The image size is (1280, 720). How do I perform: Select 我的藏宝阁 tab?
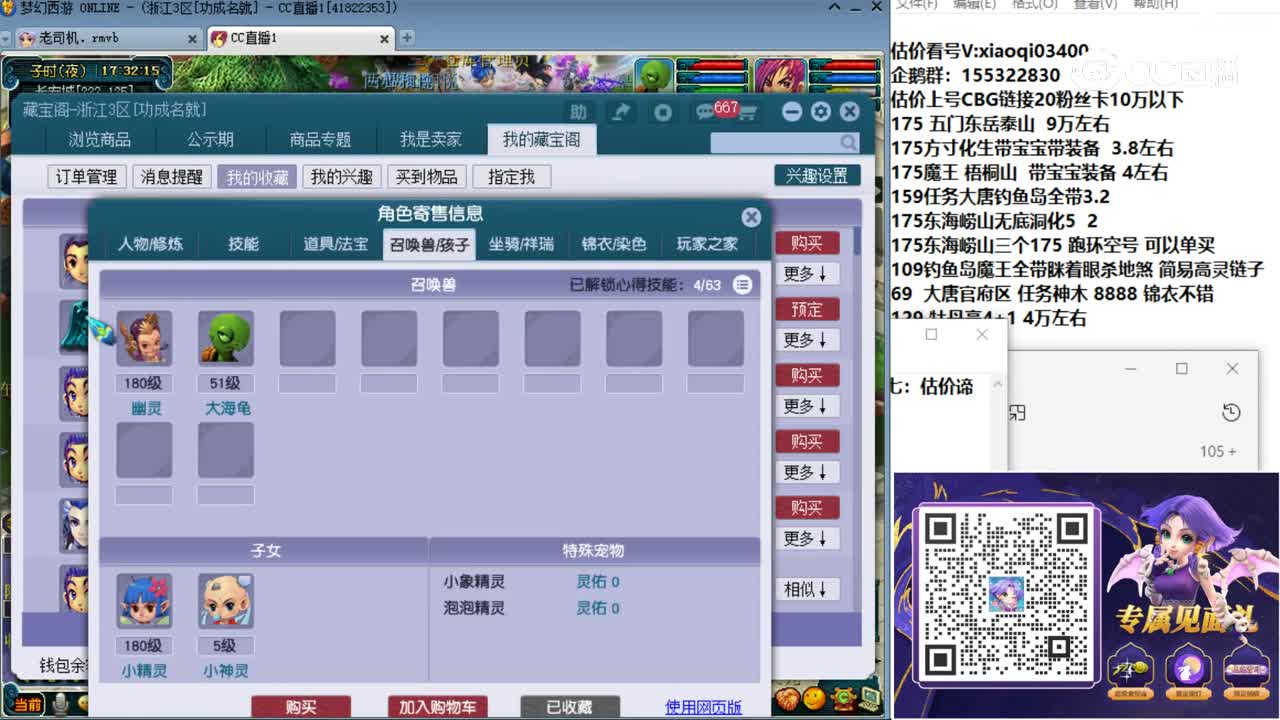tap(541, 140)
